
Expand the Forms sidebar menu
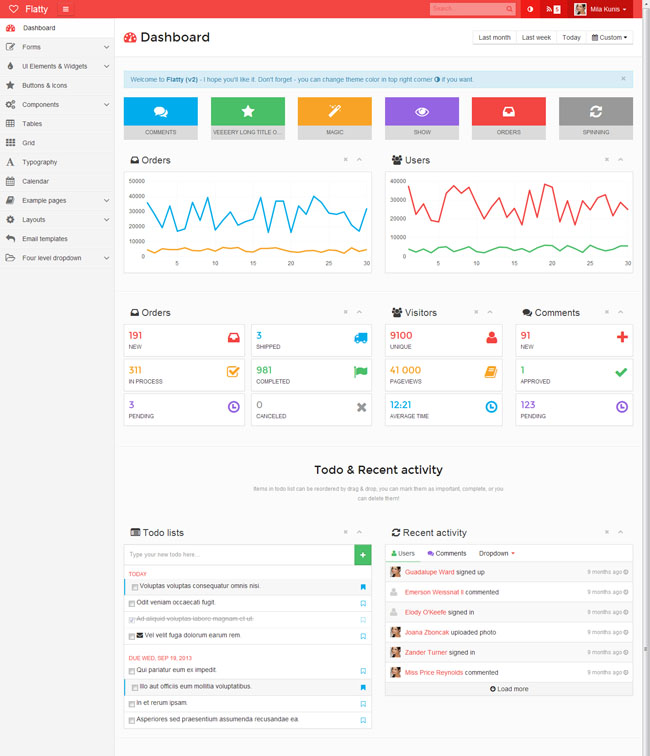click(x=57, y=47)
